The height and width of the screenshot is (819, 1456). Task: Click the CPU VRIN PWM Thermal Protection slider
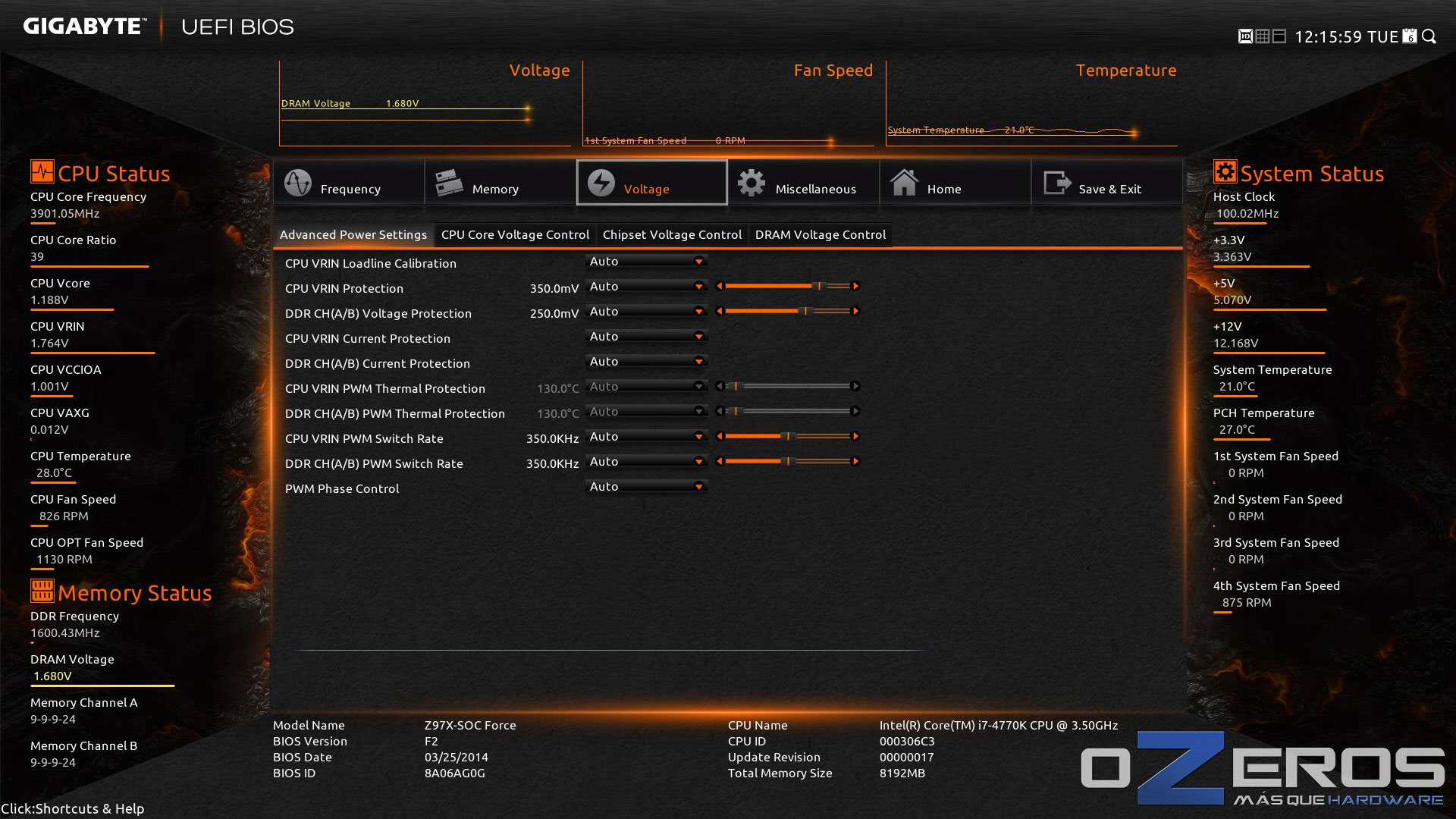pos(788,386)
